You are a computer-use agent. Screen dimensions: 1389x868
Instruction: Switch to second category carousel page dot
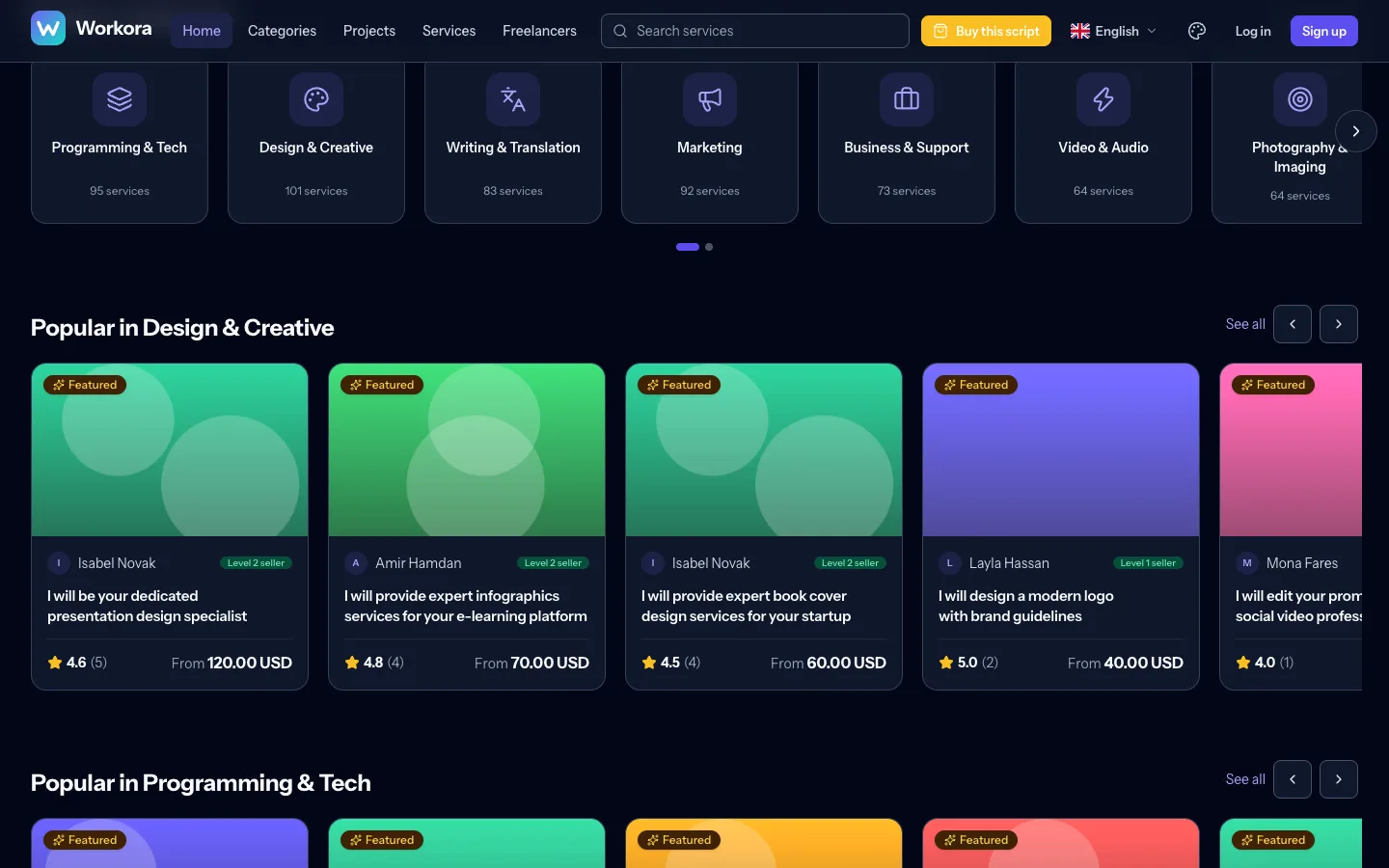coord(709,247)
